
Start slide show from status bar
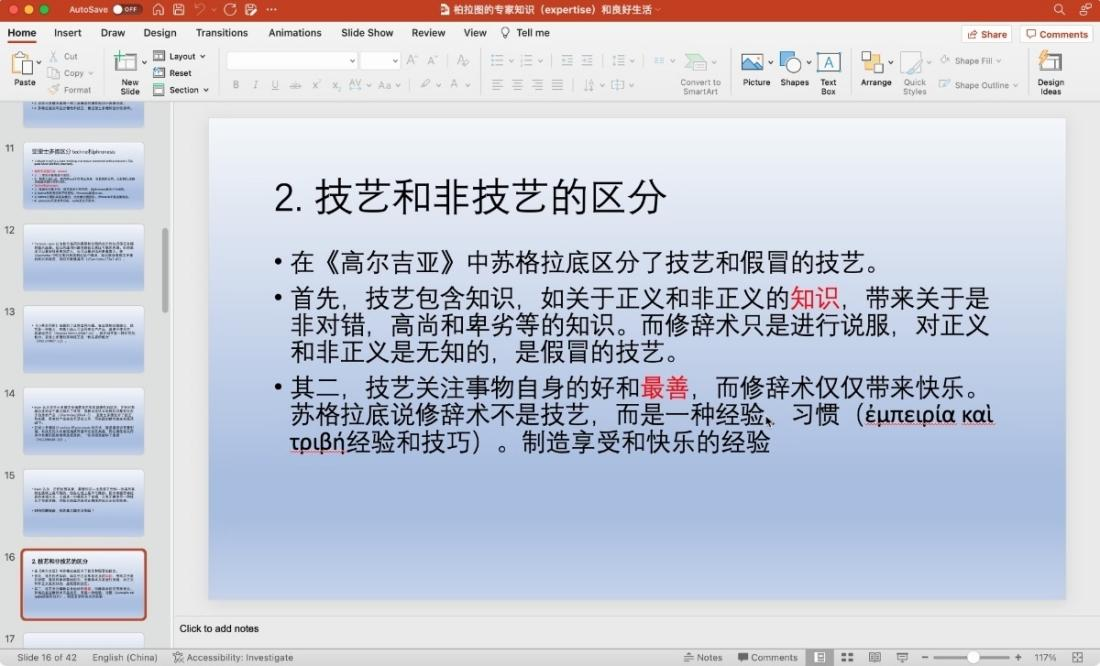902,657
